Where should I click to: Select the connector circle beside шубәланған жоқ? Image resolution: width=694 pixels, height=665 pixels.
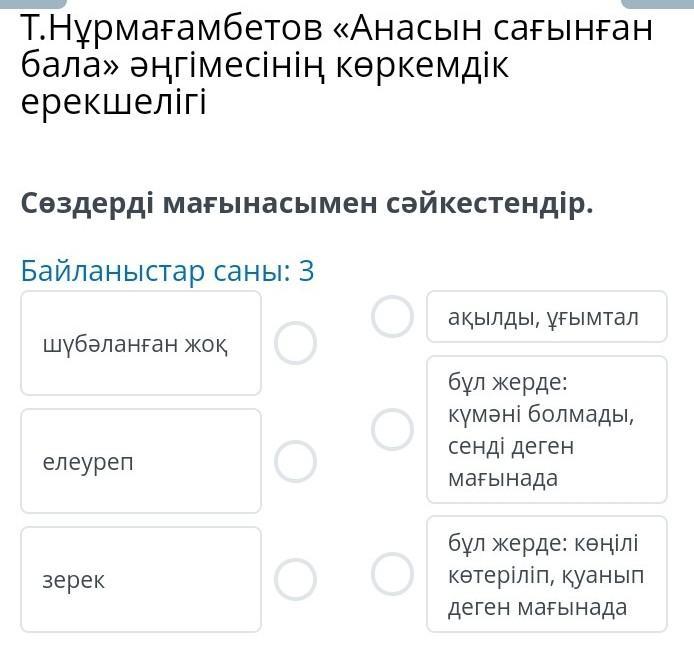[x=295, y=343]
